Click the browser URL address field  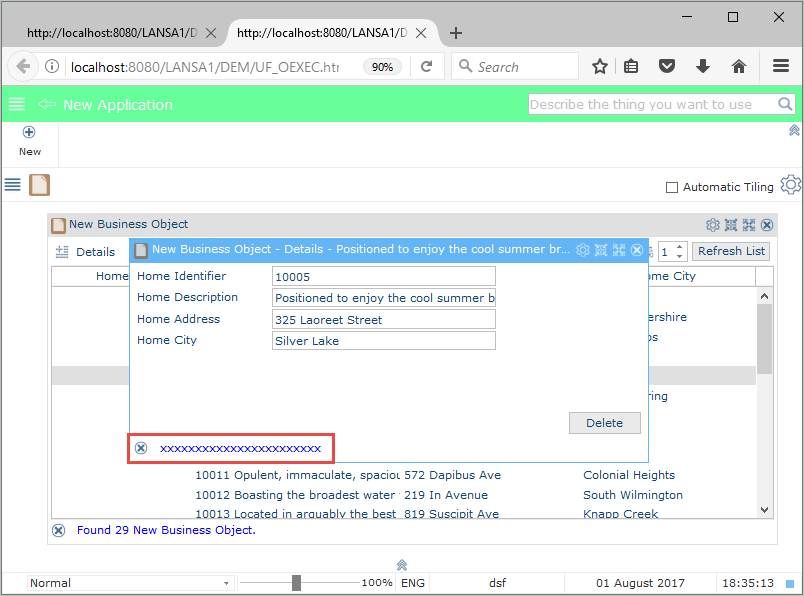click(205, 67)
